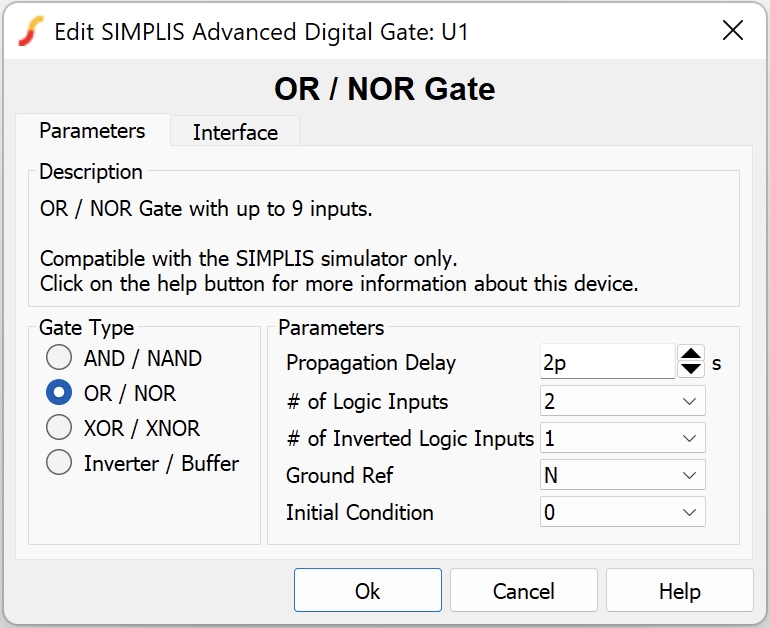Click the Cancel button
The width and height of the screenshot is (770, 628).
point(523,590)
